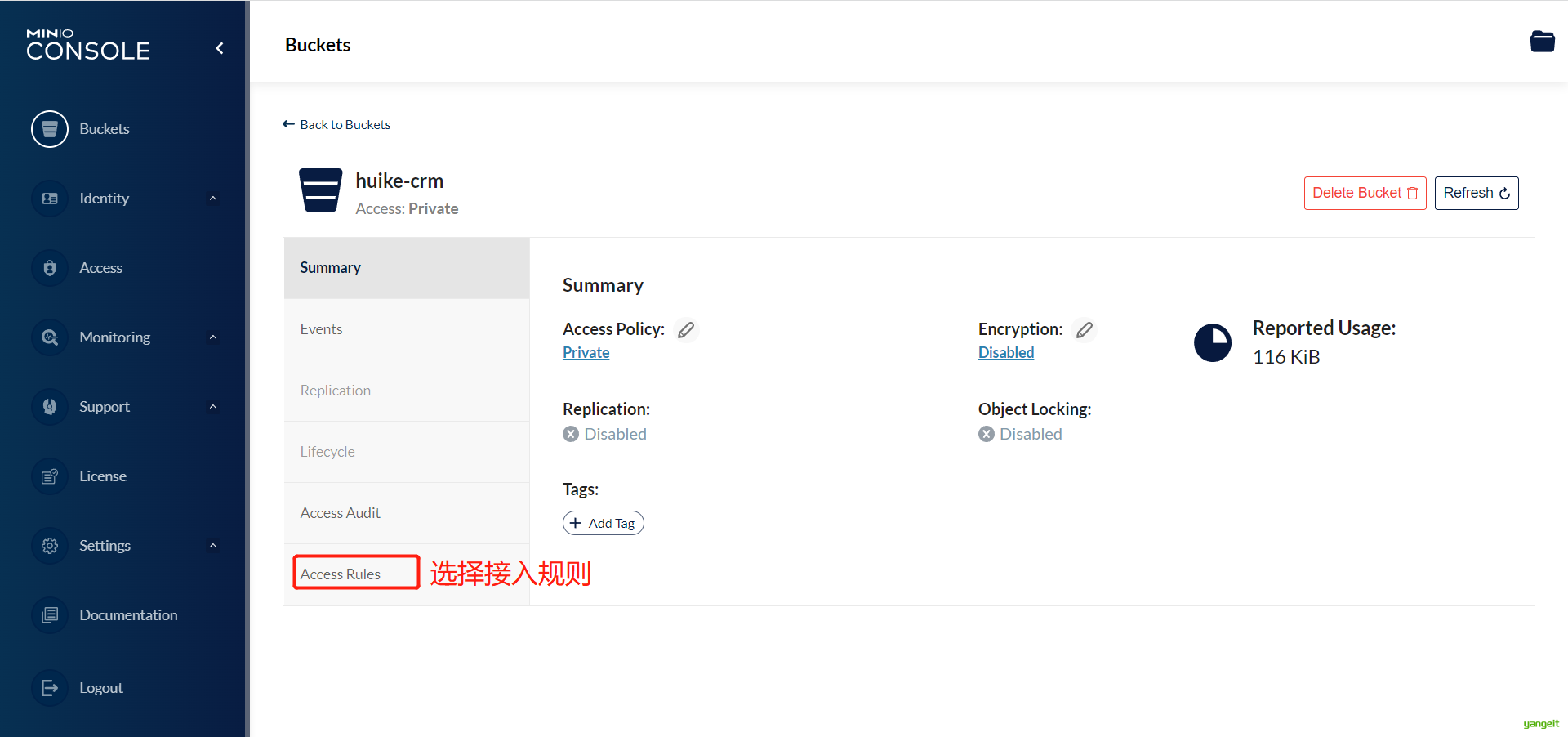Click the Private access policy link
Image resolution: width=1568 pixels, height=737 pixels.
[x=586, y=352]
